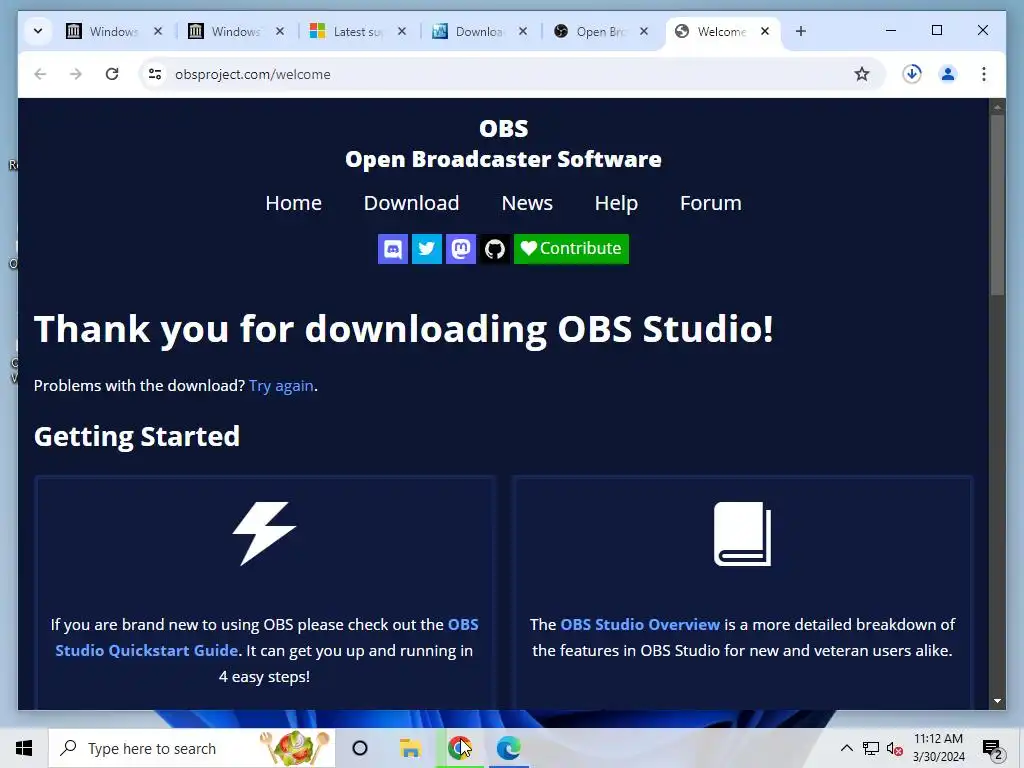Open the Mastodon icon link

460,249
